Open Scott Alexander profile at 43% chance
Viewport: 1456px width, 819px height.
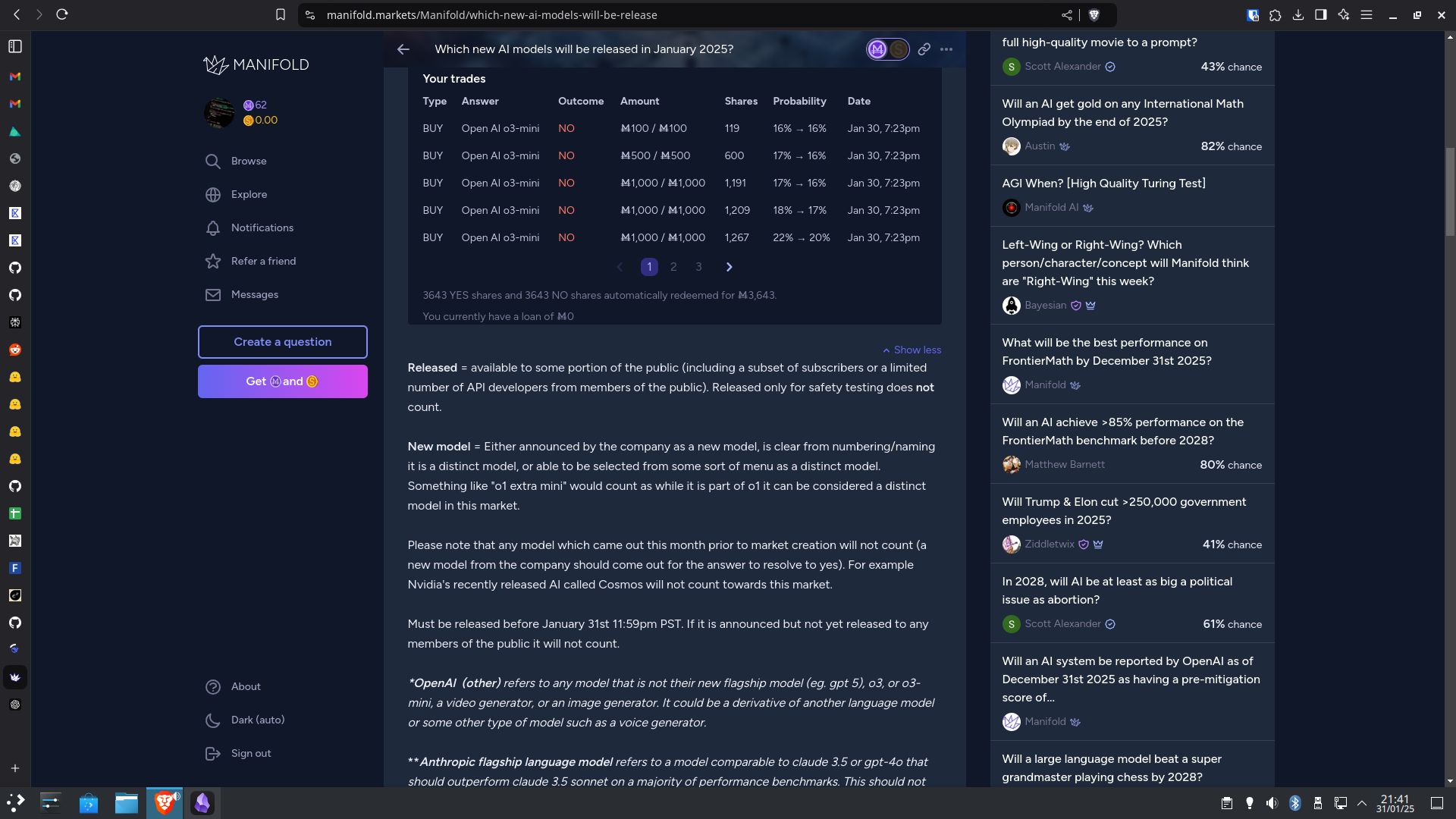click(1062, 67)
